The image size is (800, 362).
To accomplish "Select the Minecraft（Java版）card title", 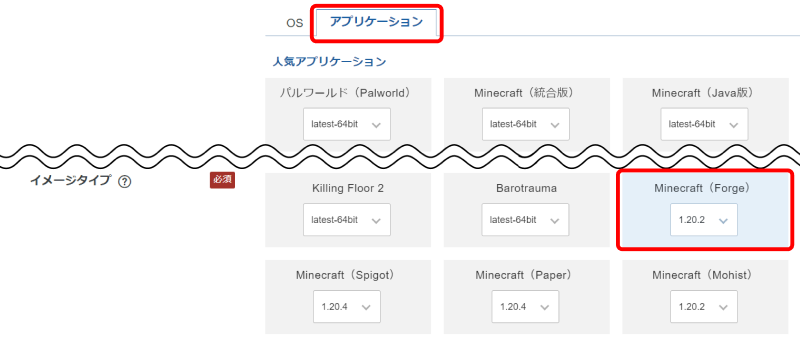I will 704,93.
